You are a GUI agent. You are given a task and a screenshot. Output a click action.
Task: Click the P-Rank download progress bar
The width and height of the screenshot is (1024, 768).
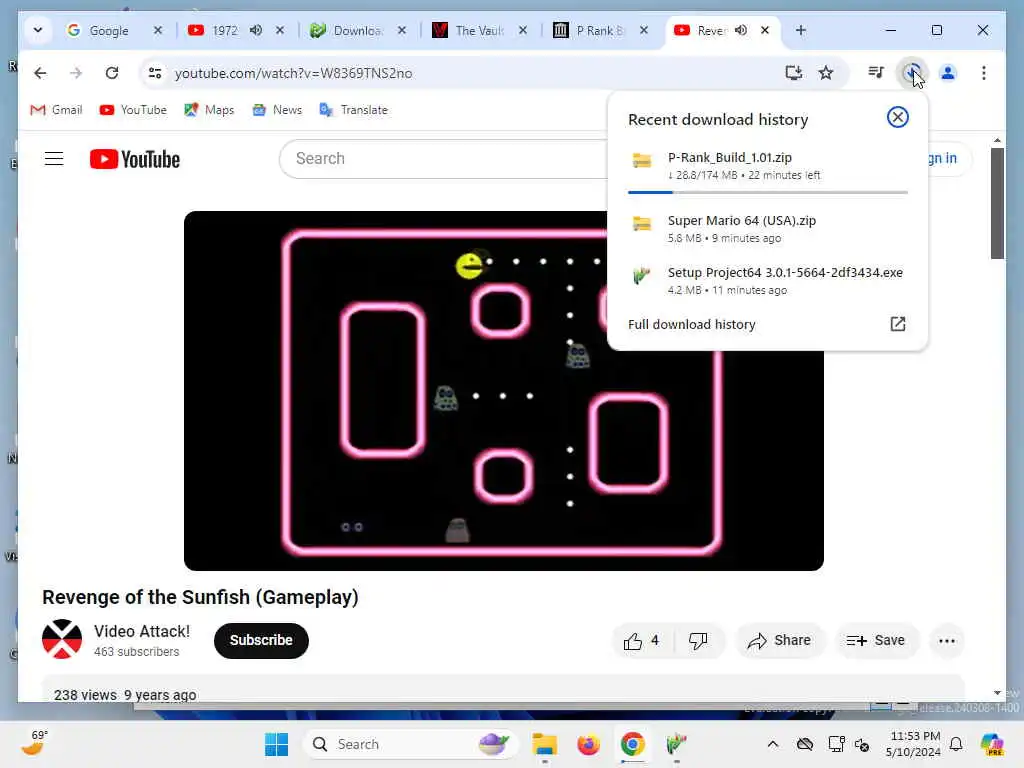[x=767, y=193]
